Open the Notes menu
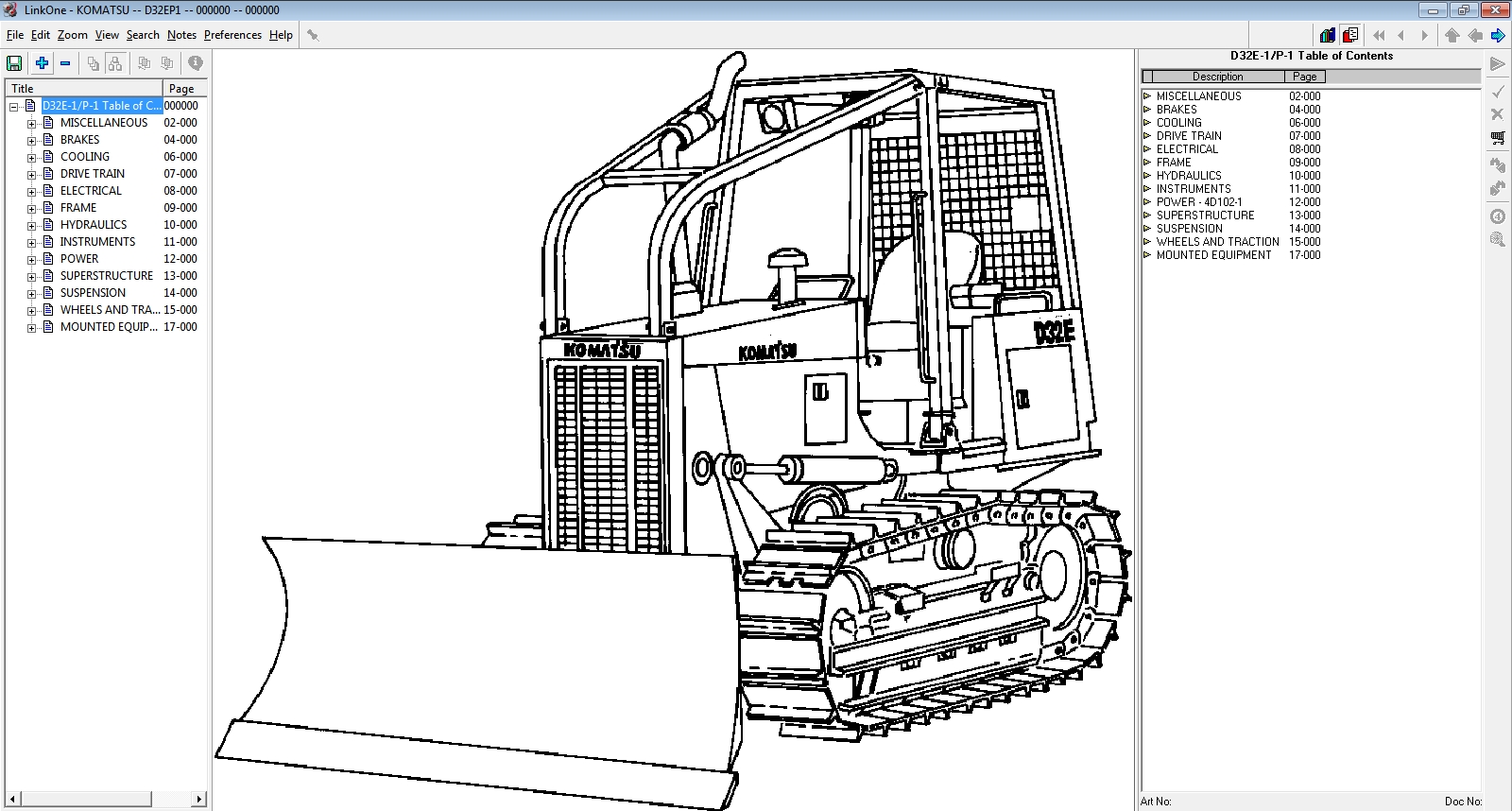The width and height of the screenshot is (1512, 811). click(x=181, y=35)
